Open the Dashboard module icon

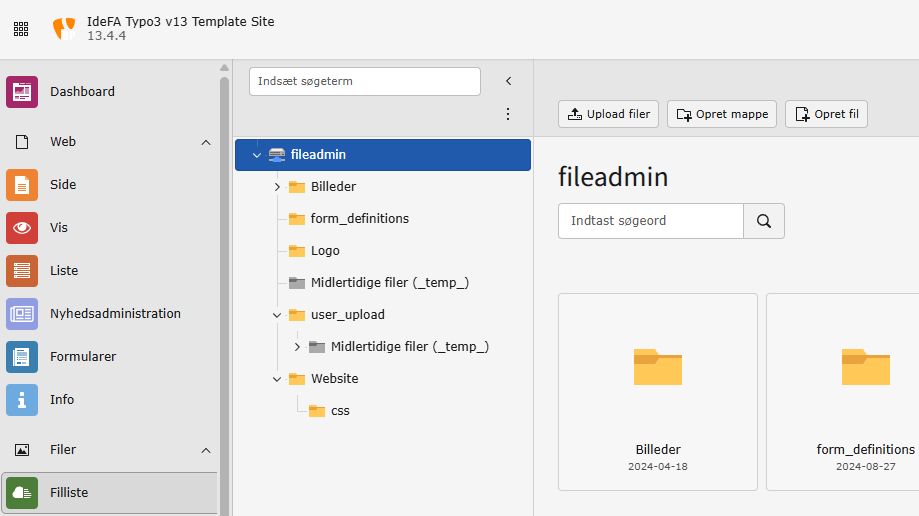[x=22, y=92]
